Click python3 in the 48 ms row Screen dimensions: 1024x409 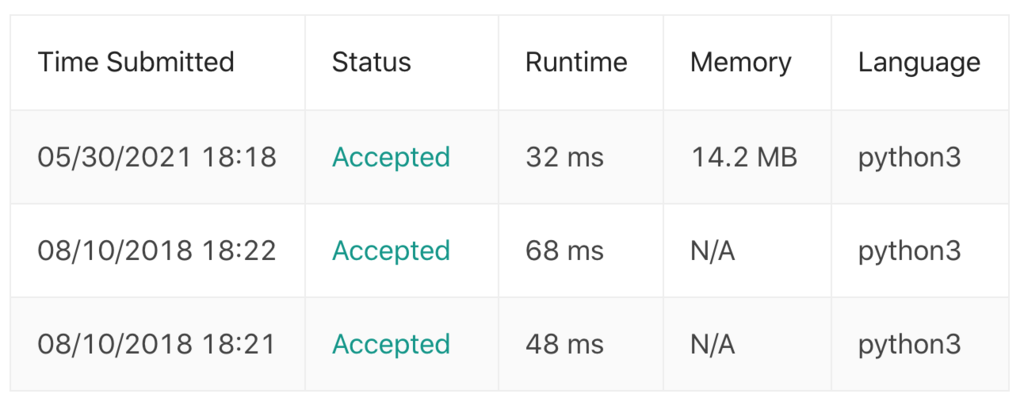point(909,346)
